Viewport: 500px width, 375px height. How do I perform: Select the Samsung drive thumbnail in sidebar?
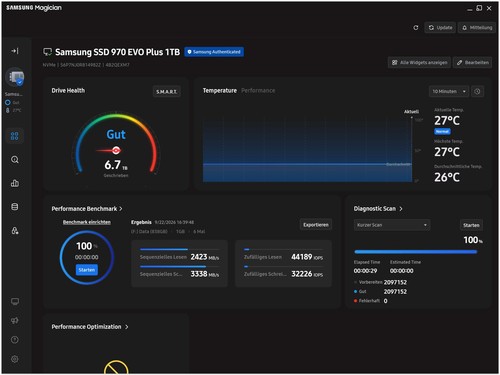pyautogui.click(x=15, y=77)
